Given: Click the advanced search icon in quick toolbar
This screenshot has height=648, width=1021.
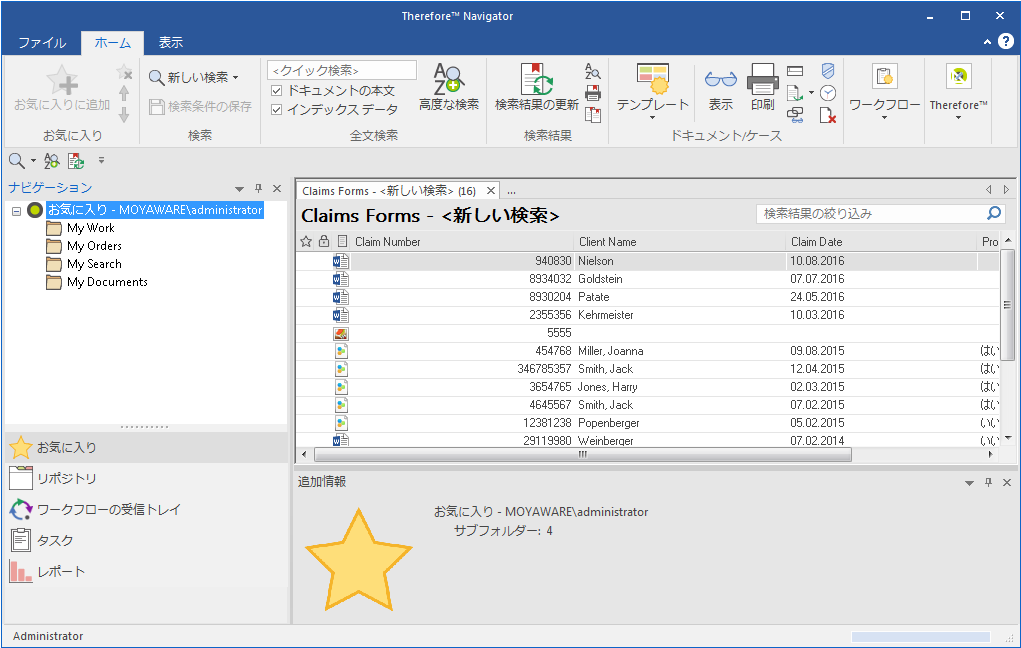Looking at the screenshot, I should pos(51,160).
